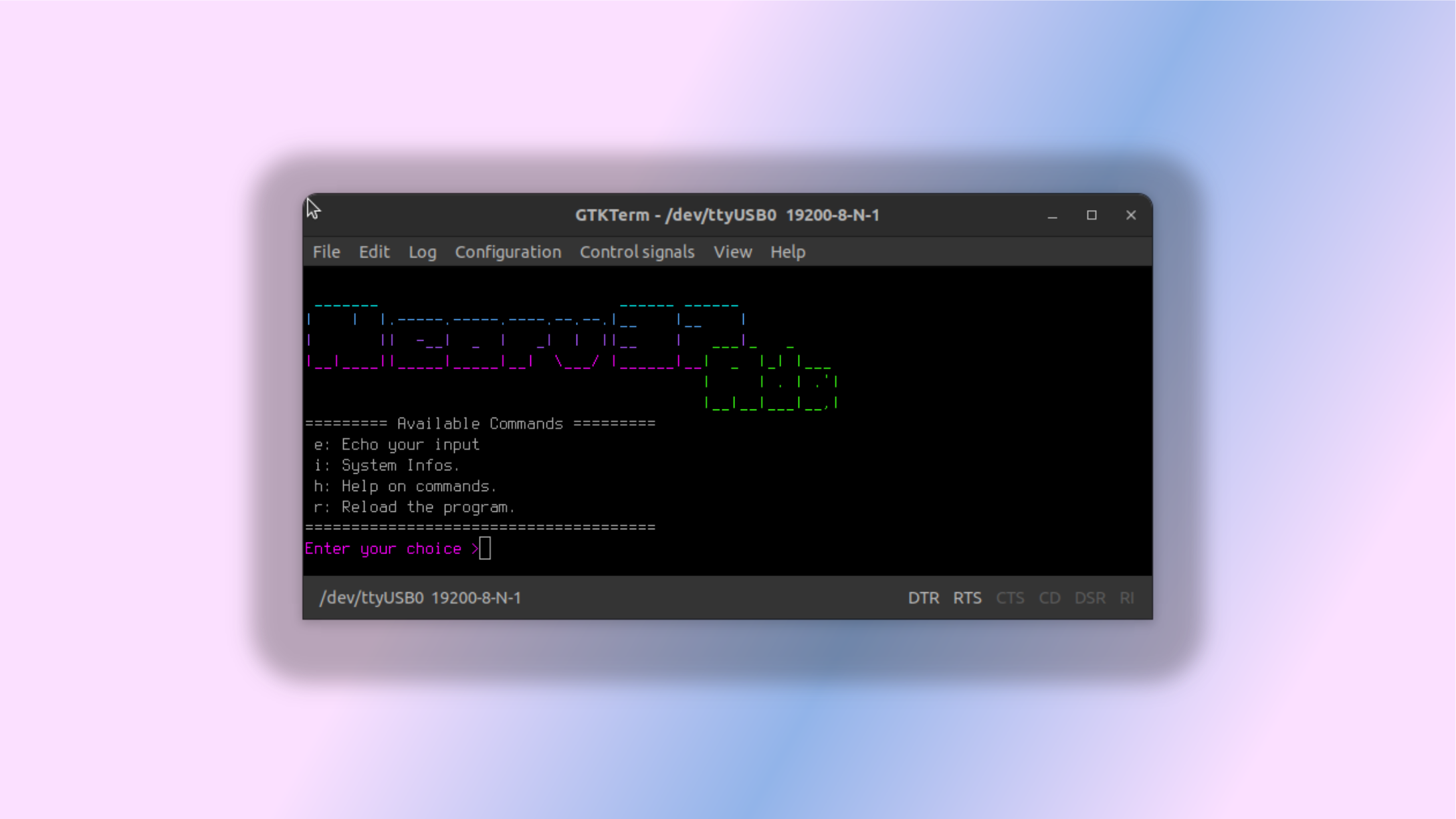This screenshot has width=1456, height=819.
Task: Click the DSR status indicator
Action: point(1089,598)
